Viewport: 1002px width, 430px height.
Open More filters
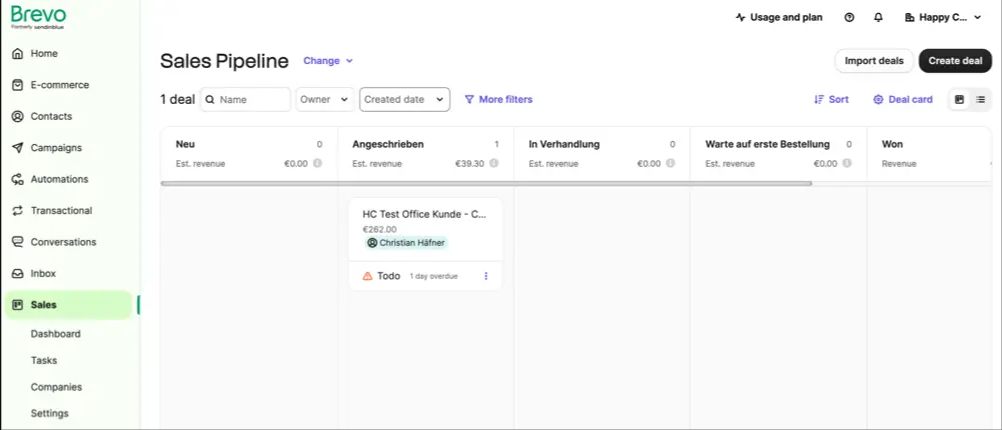coord(498,99)
